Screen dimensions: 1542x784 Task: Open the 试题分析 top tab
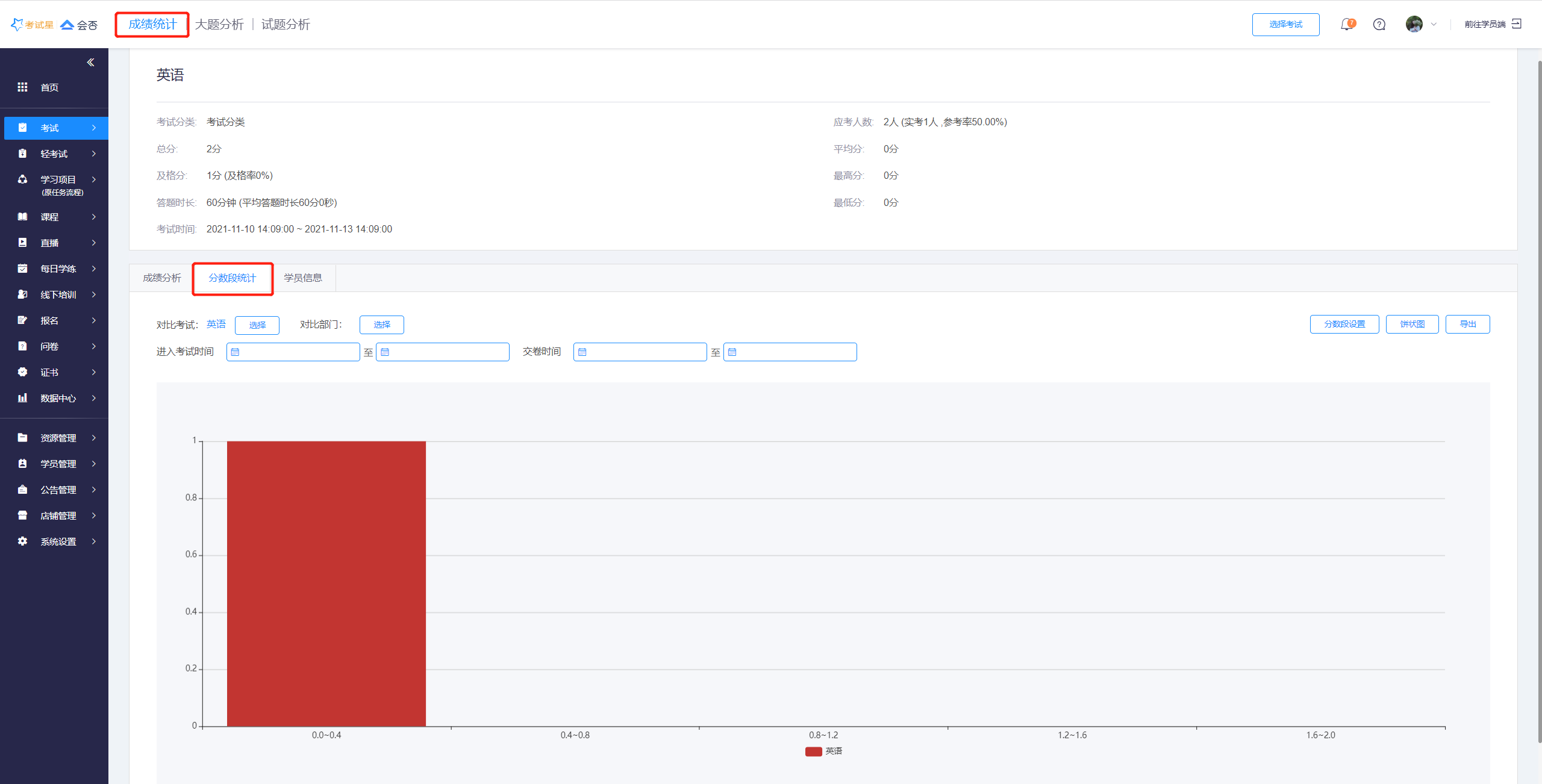pos(286,25)
